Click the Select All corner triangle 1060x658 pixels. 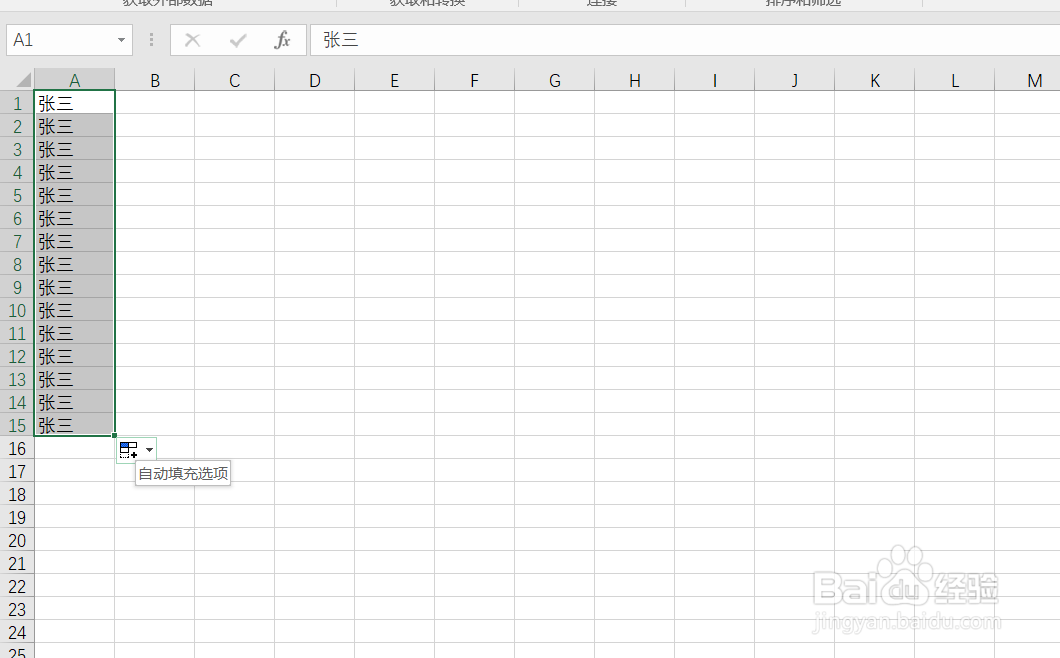pyautogui.click(x=23, y=80)
